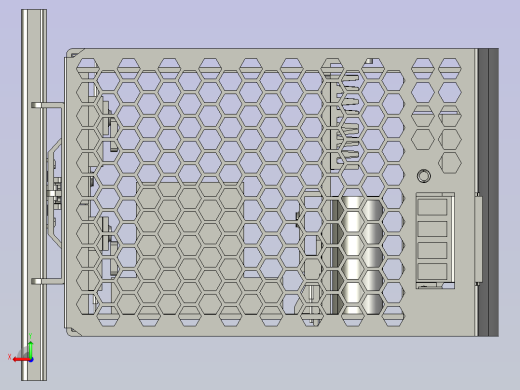This screenshot has width=520, height=390.
Task: Select the four-slot connector block
Action: [x=435, y=240]
